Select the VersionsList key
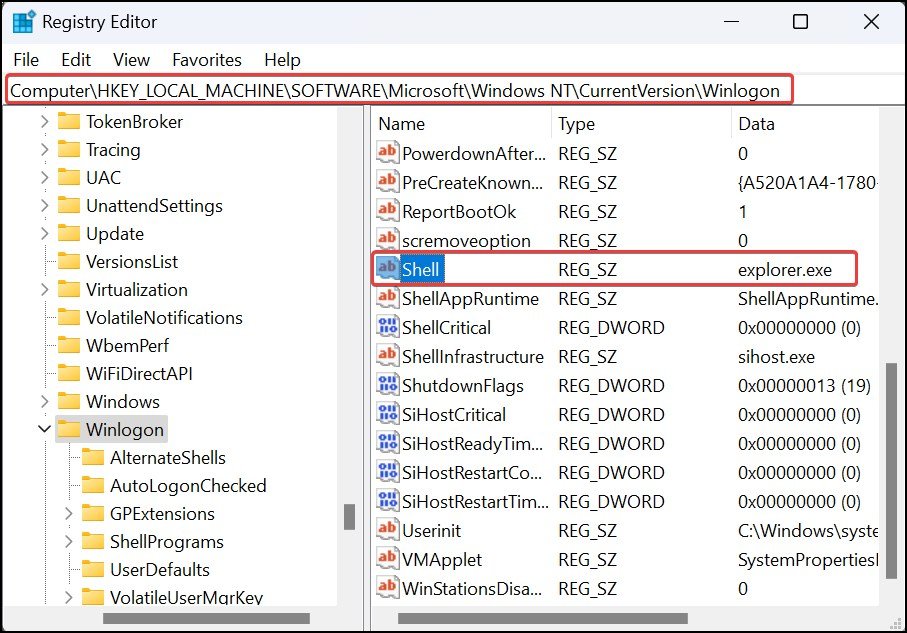The image size is (907, 633). [132, 262]
